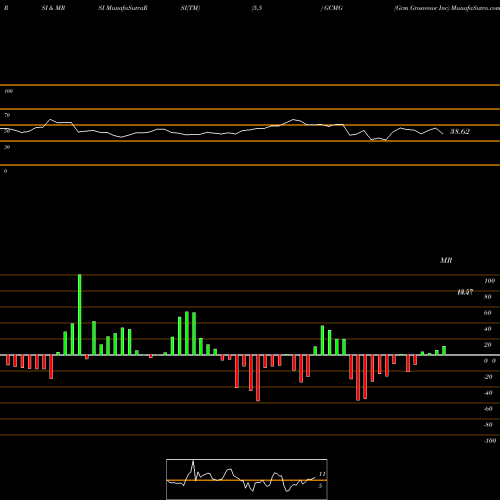The width and height of the screenshot is (500, 500).
Task: Click the RSI value 38.62 label
Action: 460,131
